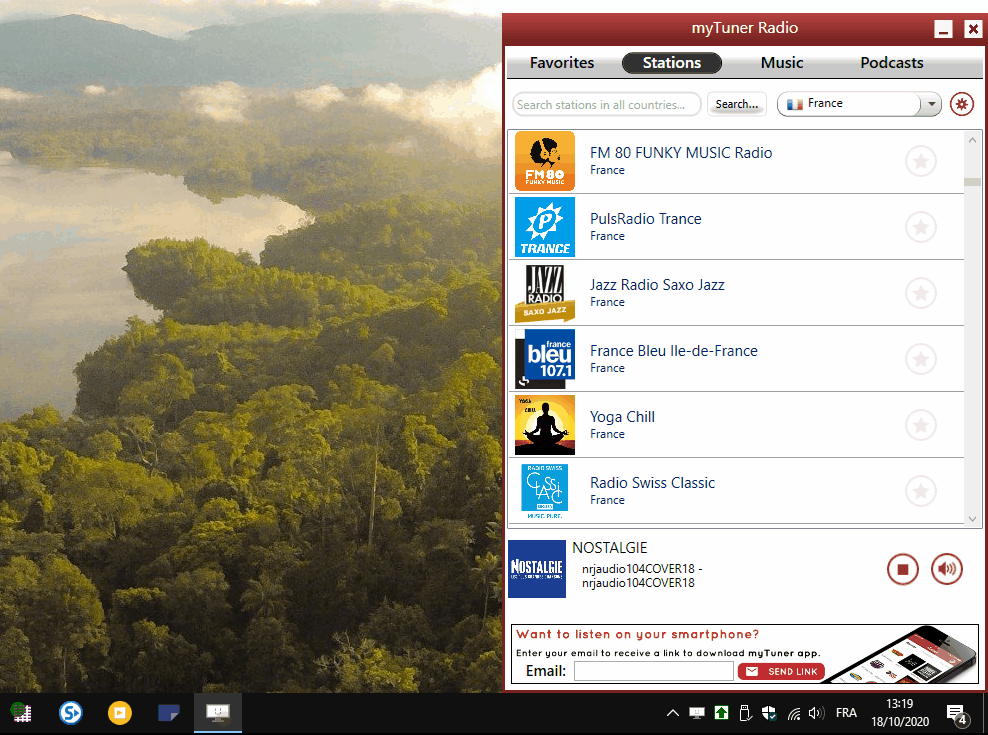This screenshot has width=988, height=735.
Task: Go to the Podcasts tab
Action: [892, 63]
